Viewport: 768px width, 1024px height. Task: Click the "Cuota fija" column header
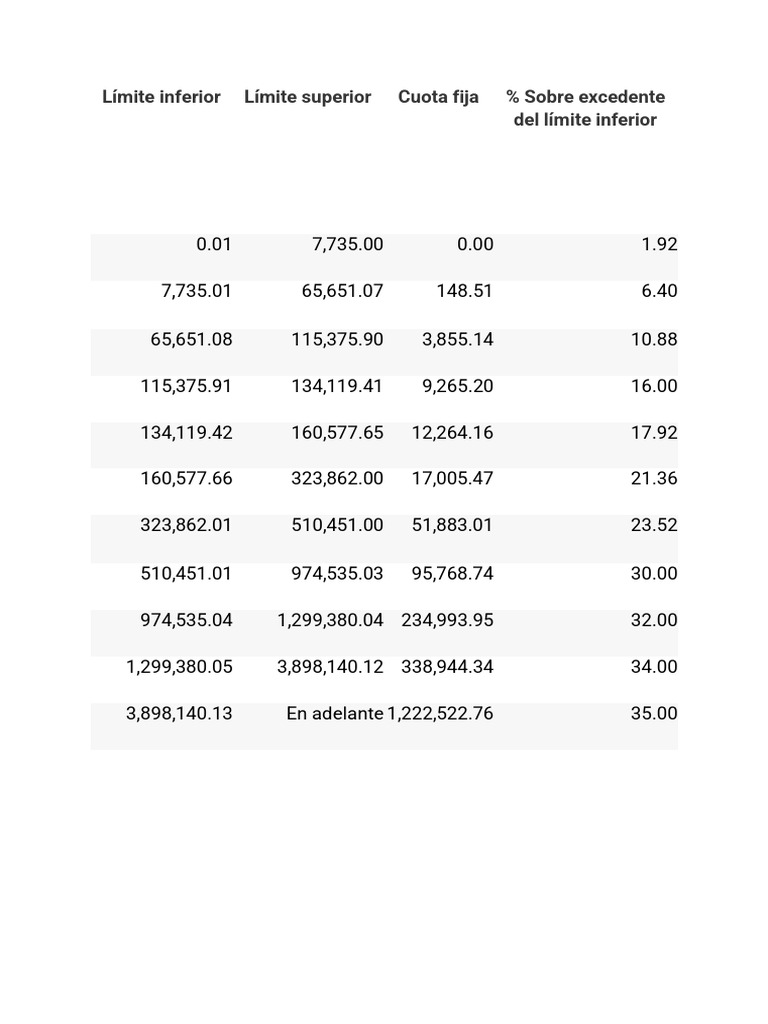(438, 97)
